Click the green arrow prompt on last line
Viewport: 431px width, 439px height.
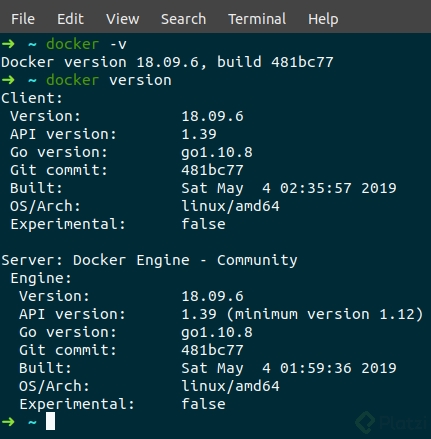pos(8,422)
